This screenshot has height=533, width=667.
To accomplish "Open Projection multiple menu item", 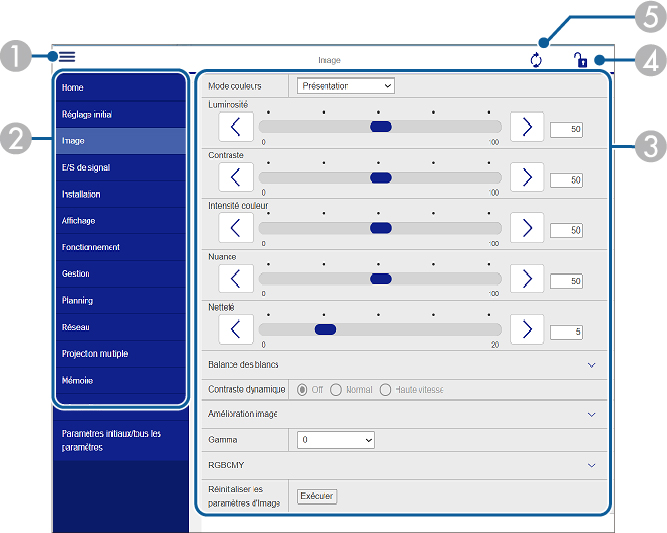I will (x=121, y=354).
